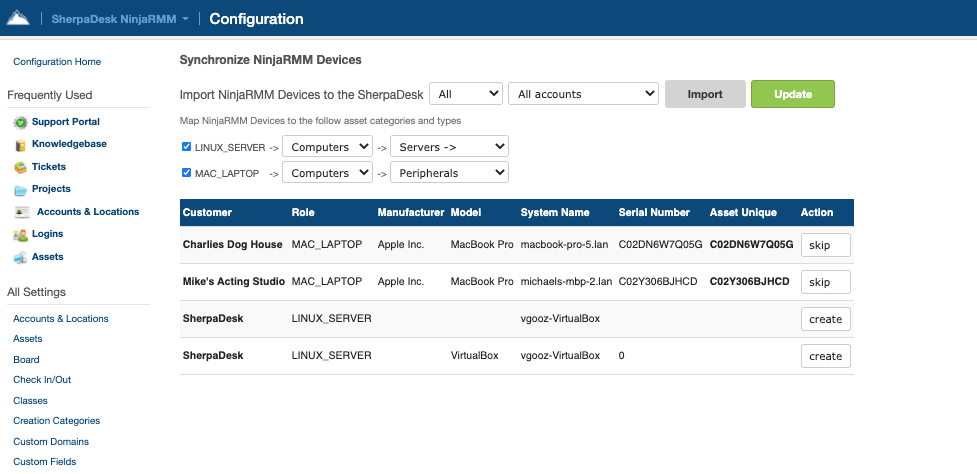Viewport: 977px width, 474px height.
Task: Click the Support Portal icon
Action: click(21, 122)
